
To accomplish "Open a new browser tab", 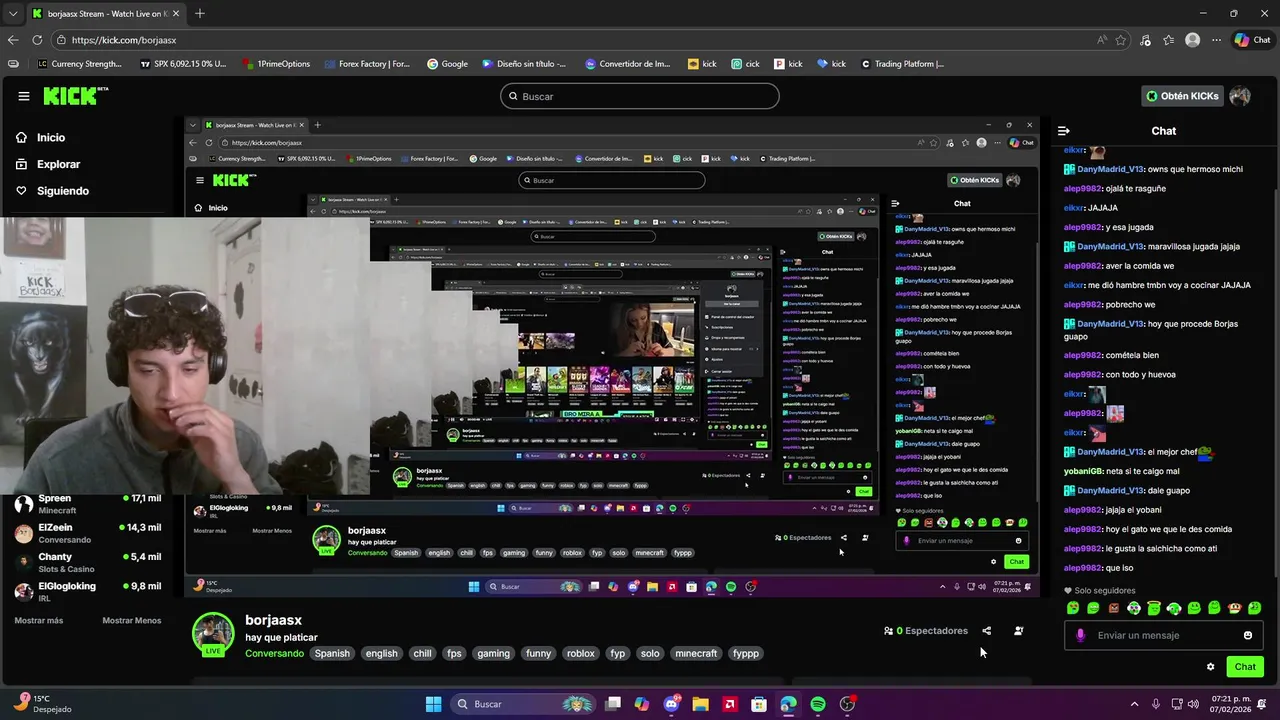I will [200, 13].
